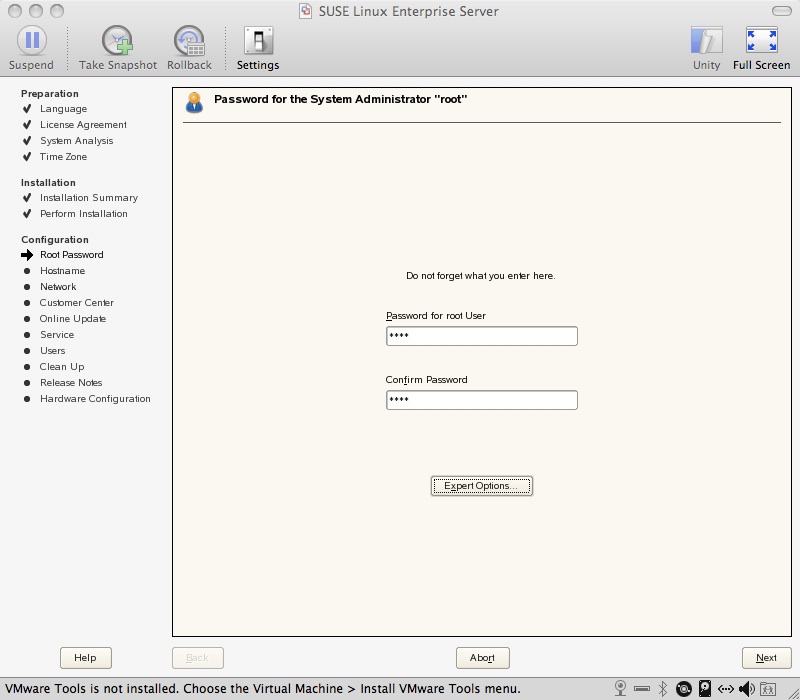This screenshot has width=800, height=700.
Task: Click the Bluetooth icon in status bar
Action: 663,689
